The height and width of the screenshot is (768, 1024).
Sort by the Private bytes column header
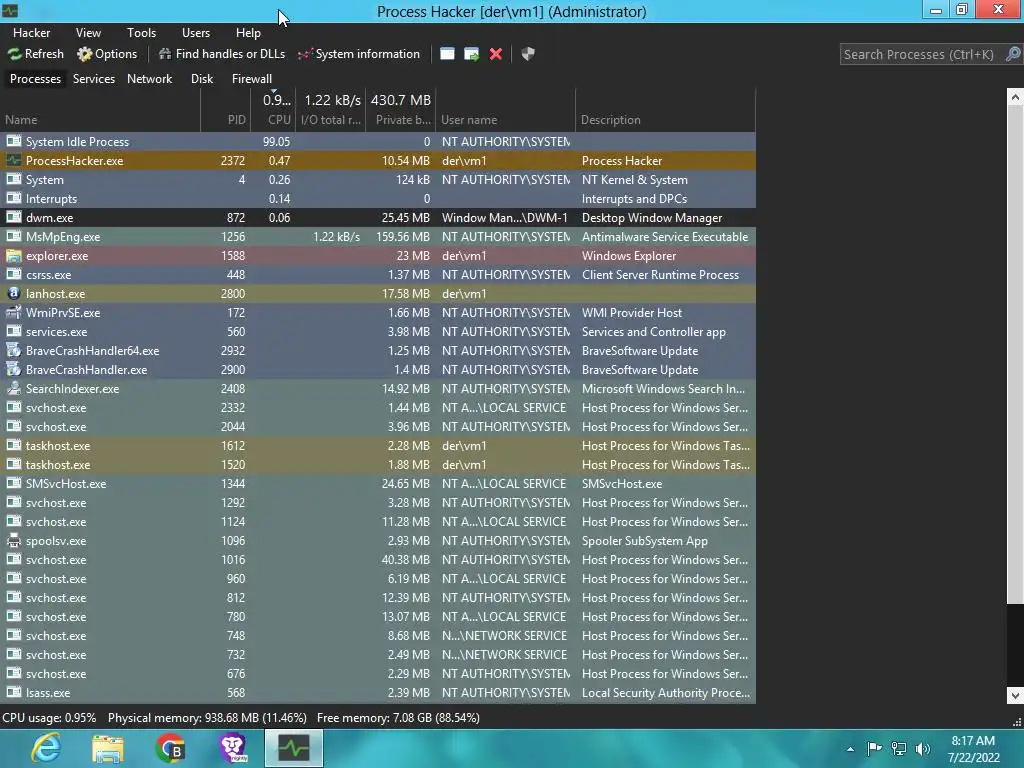click(x=400, y=110)
